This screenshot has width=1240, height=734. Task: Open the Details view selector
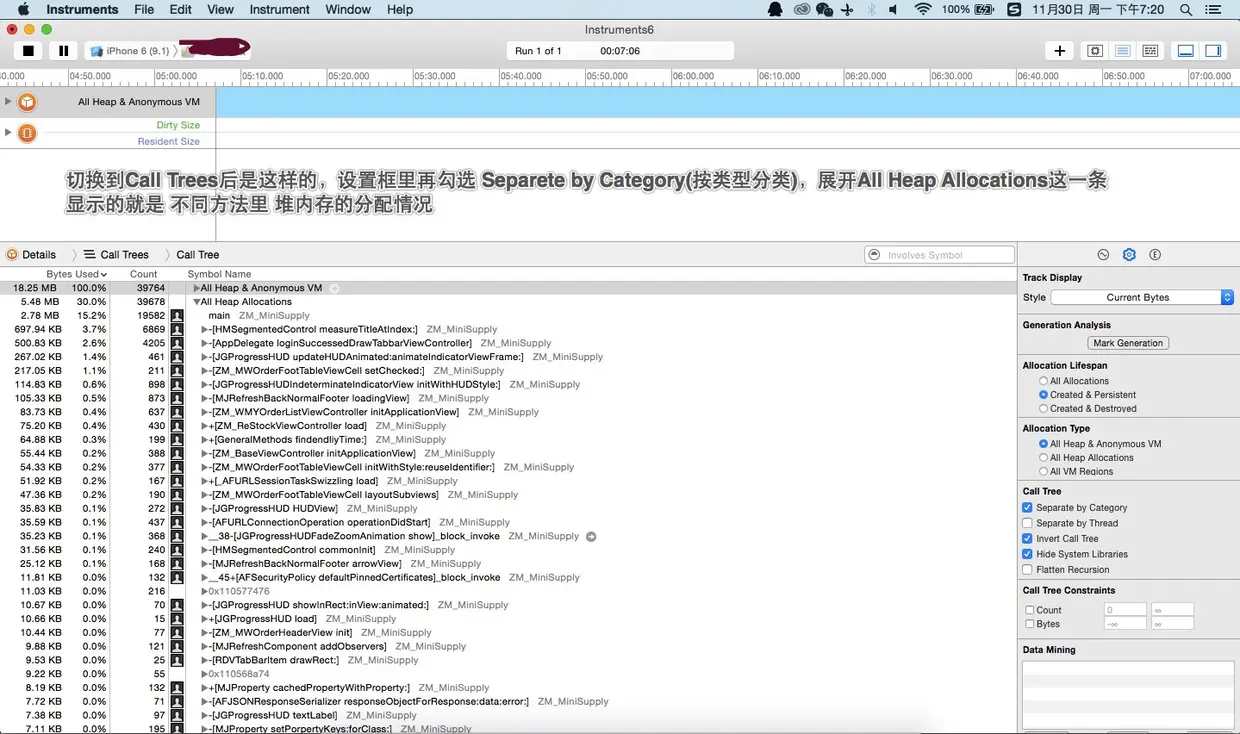pos(31,255)
